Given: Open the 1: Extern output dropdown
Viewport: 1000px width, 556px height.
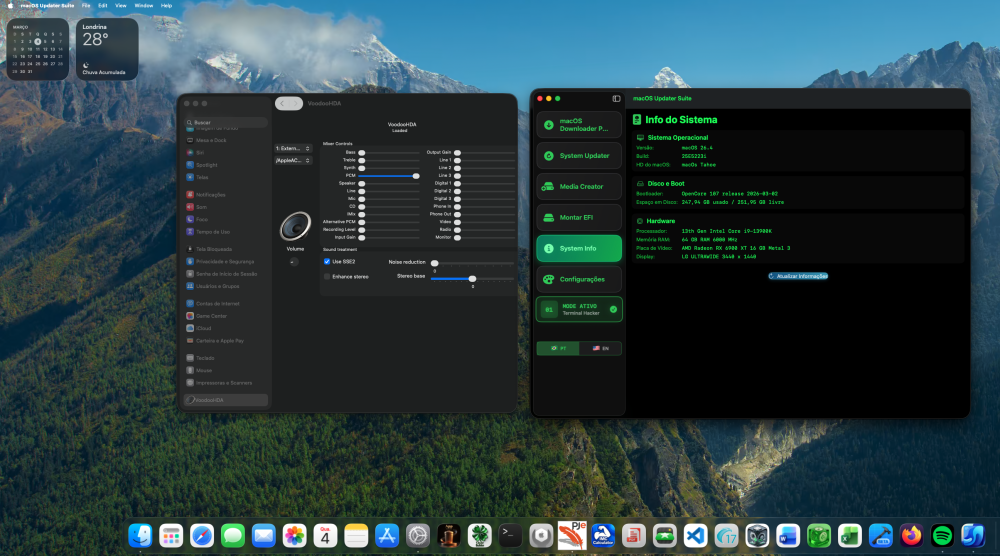Looking at the screenshot, I should click(x=293, y=149).
